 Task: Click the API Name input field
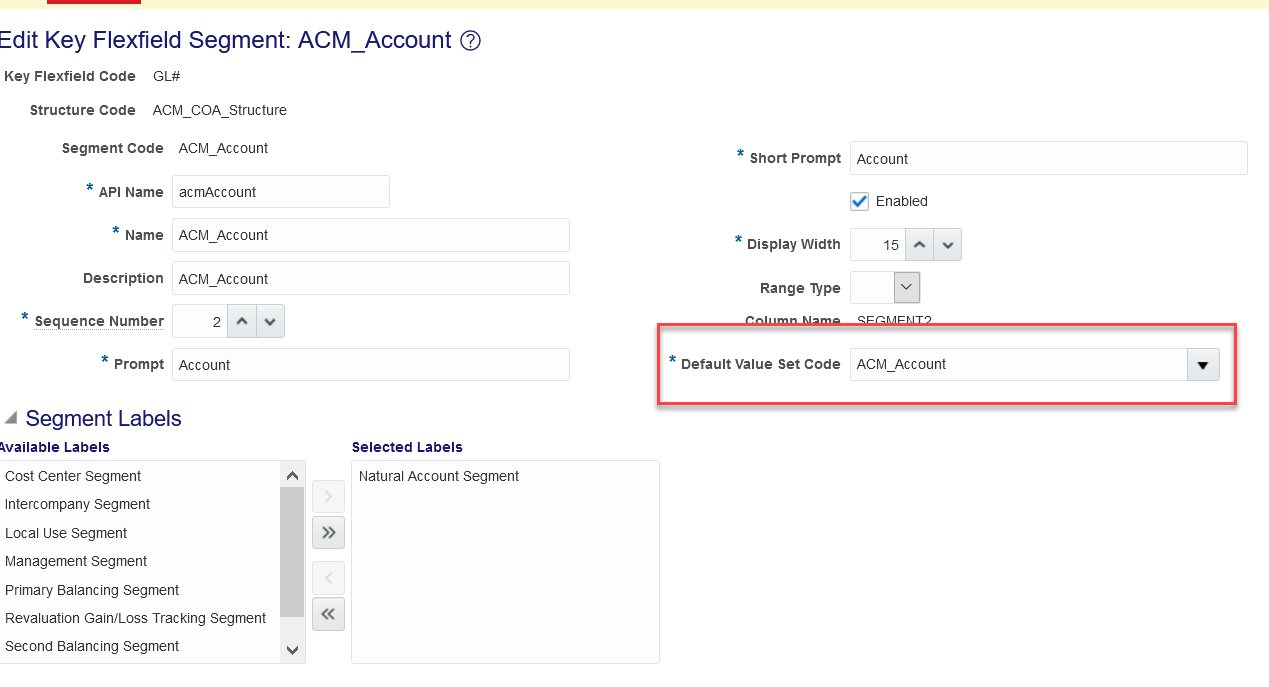[x=281, y=192]
